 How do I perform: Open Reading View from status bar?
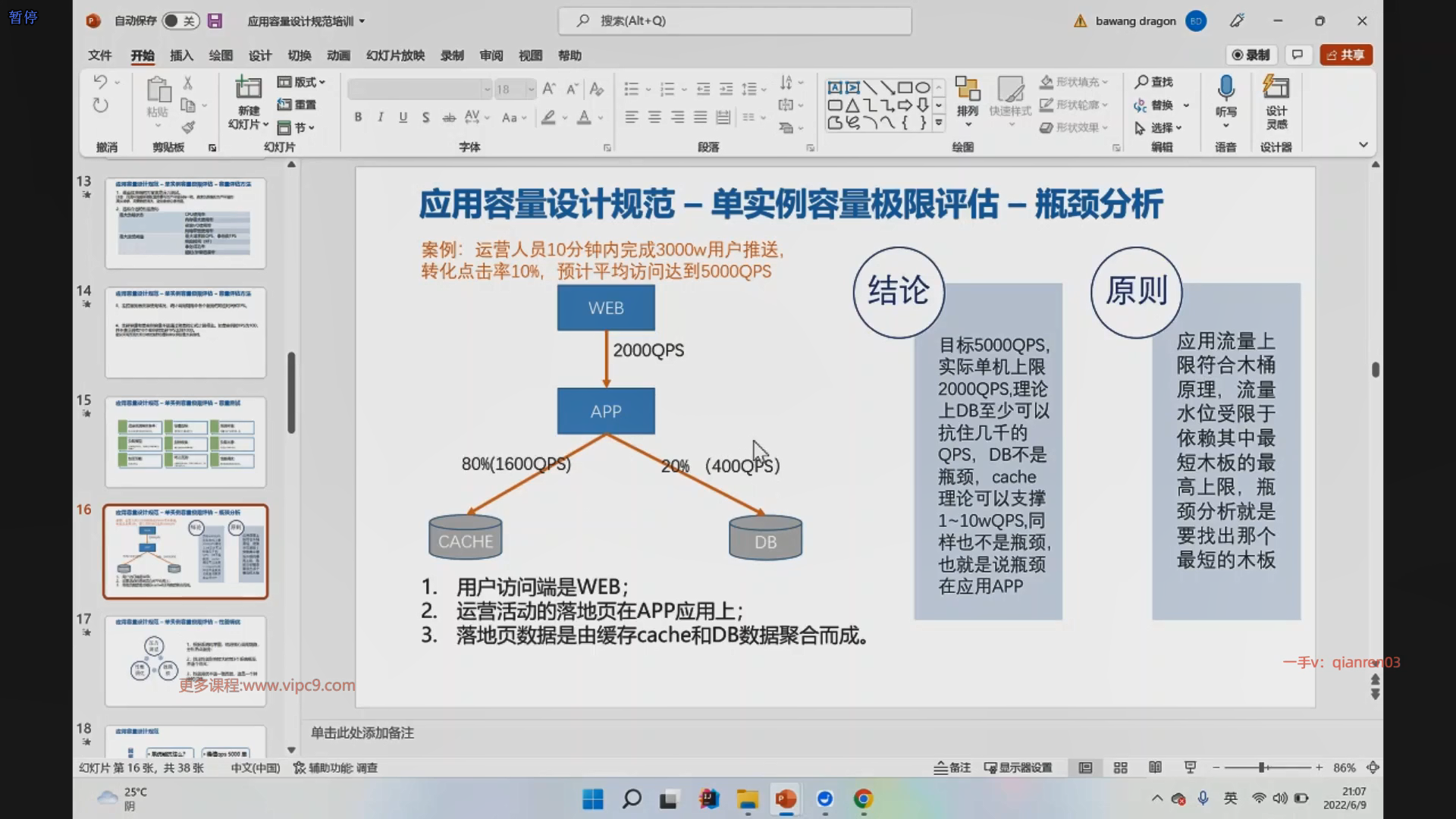[x=1155, y=767]
